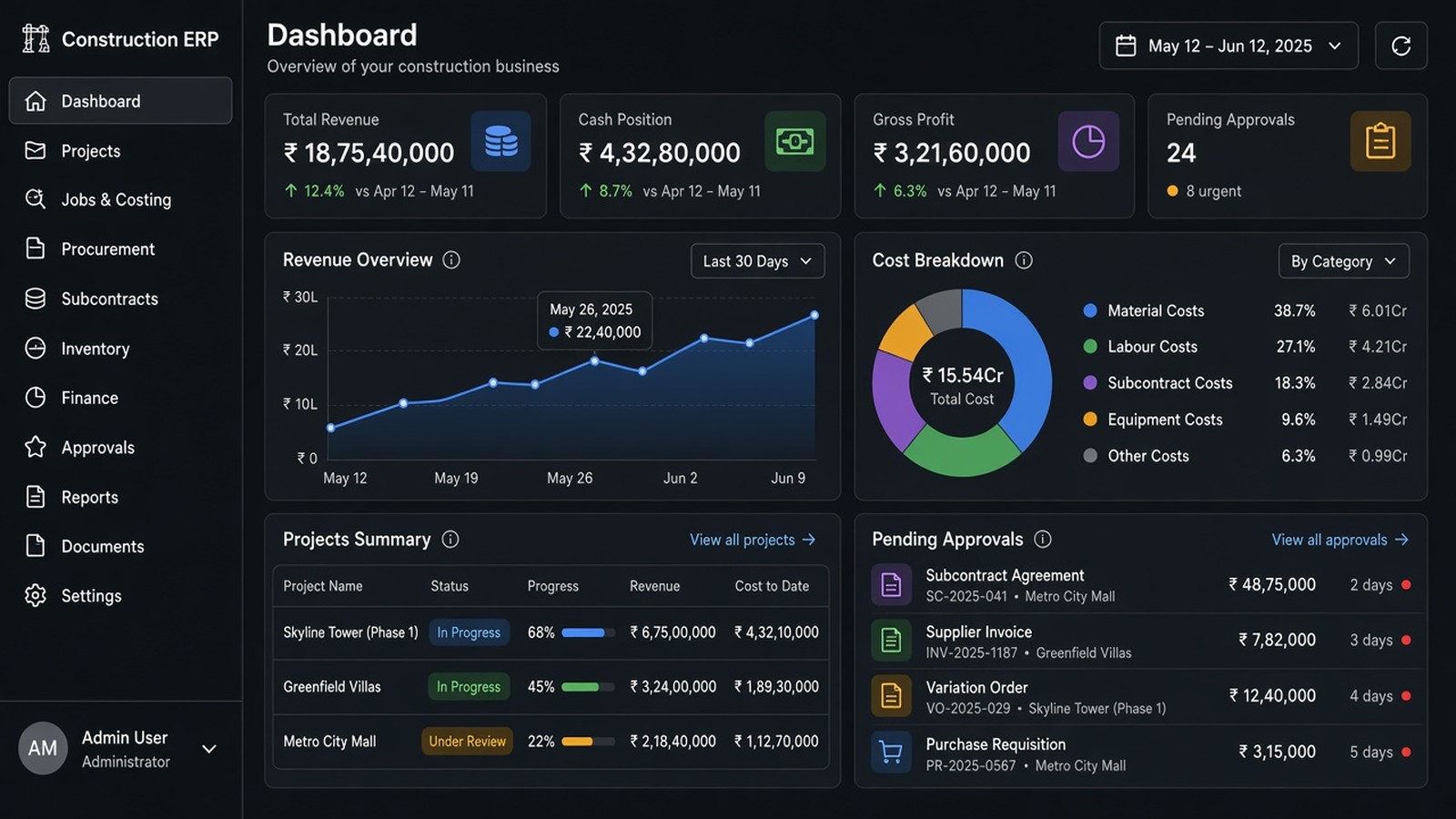This screenshot has height=819, width=1456.
Task: Click the Progress column header
Action: tap(552, 586)
